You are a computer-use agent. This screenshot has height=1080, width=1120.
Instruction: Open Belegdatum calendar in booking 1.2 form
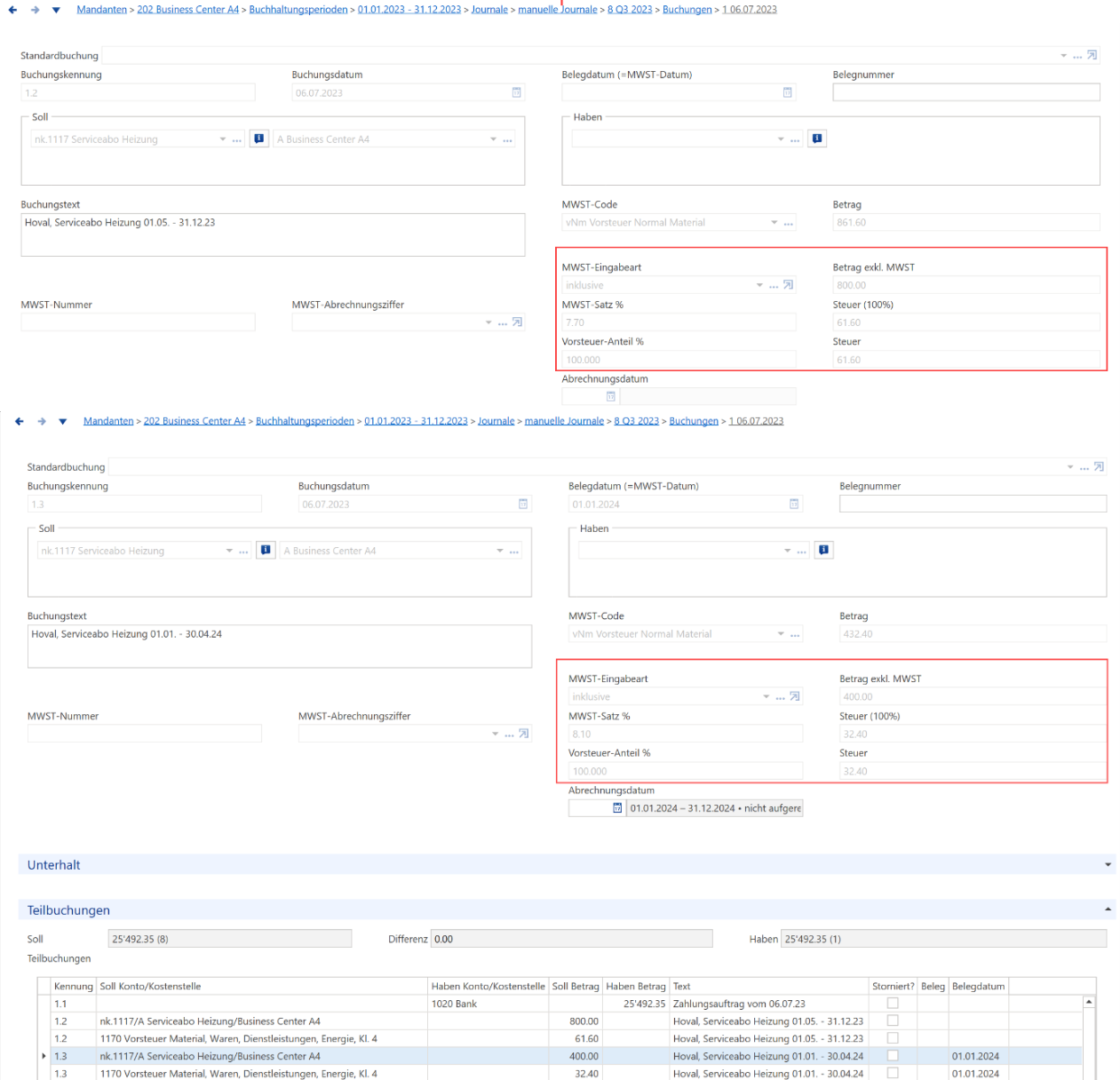[787, 92]
